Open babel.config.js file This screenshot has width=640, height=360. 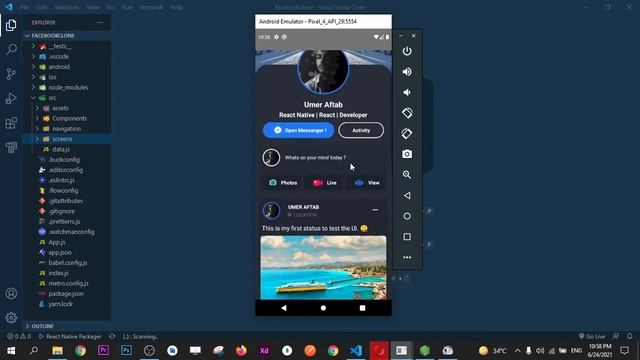[67, 263]
